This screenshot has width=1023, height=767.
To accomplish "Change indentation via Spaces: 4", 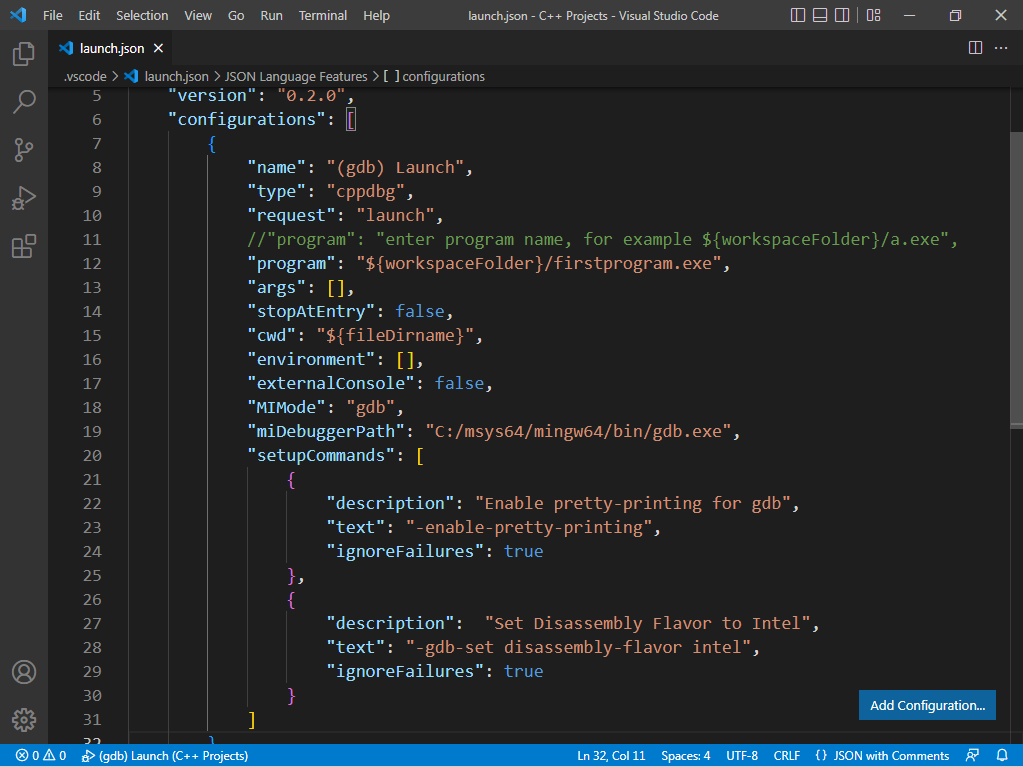I will pos(686,755).
